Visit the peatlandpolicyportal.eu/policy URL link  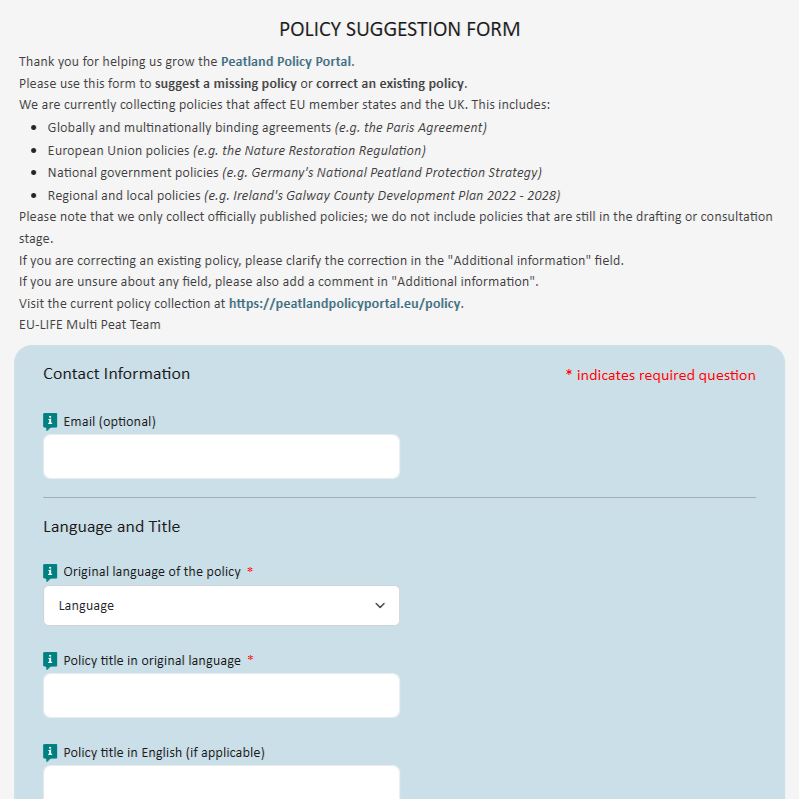point(345,303)
